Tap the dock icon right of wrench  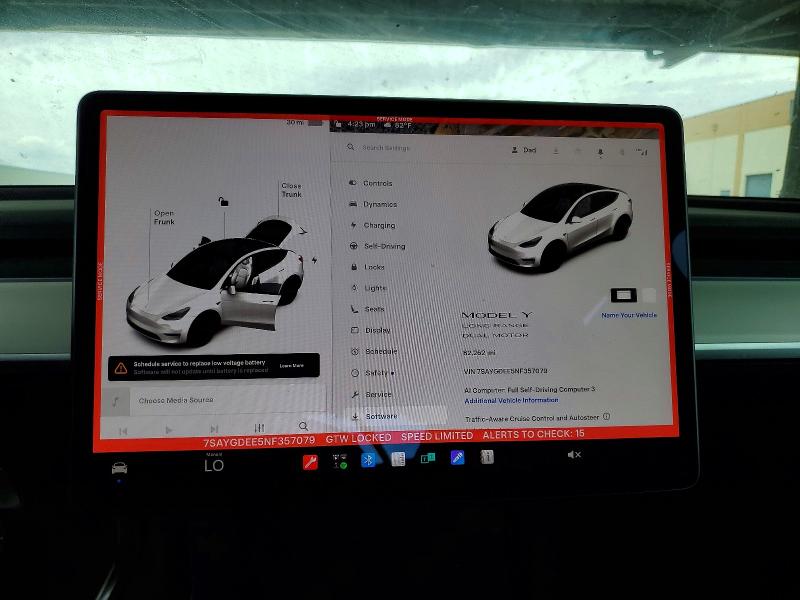coord(339,462)
